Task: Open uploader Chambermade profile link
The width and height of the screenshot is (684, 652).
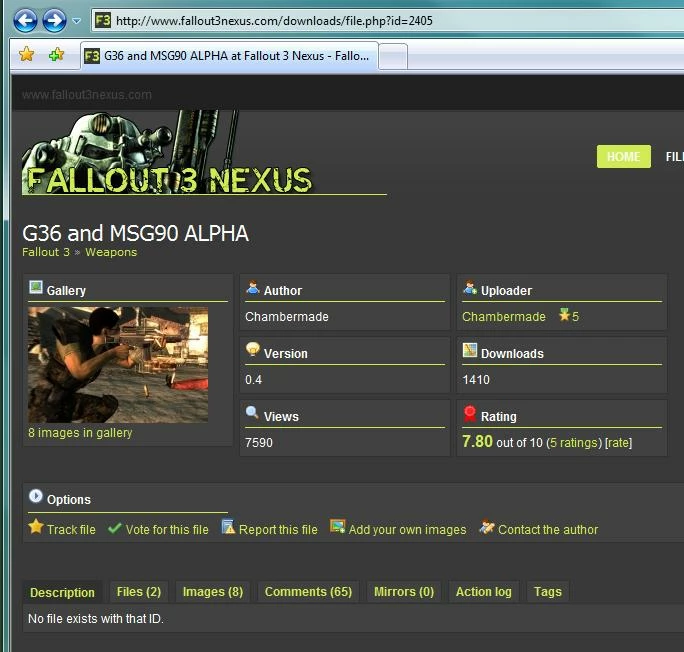Action: (504, 317)
